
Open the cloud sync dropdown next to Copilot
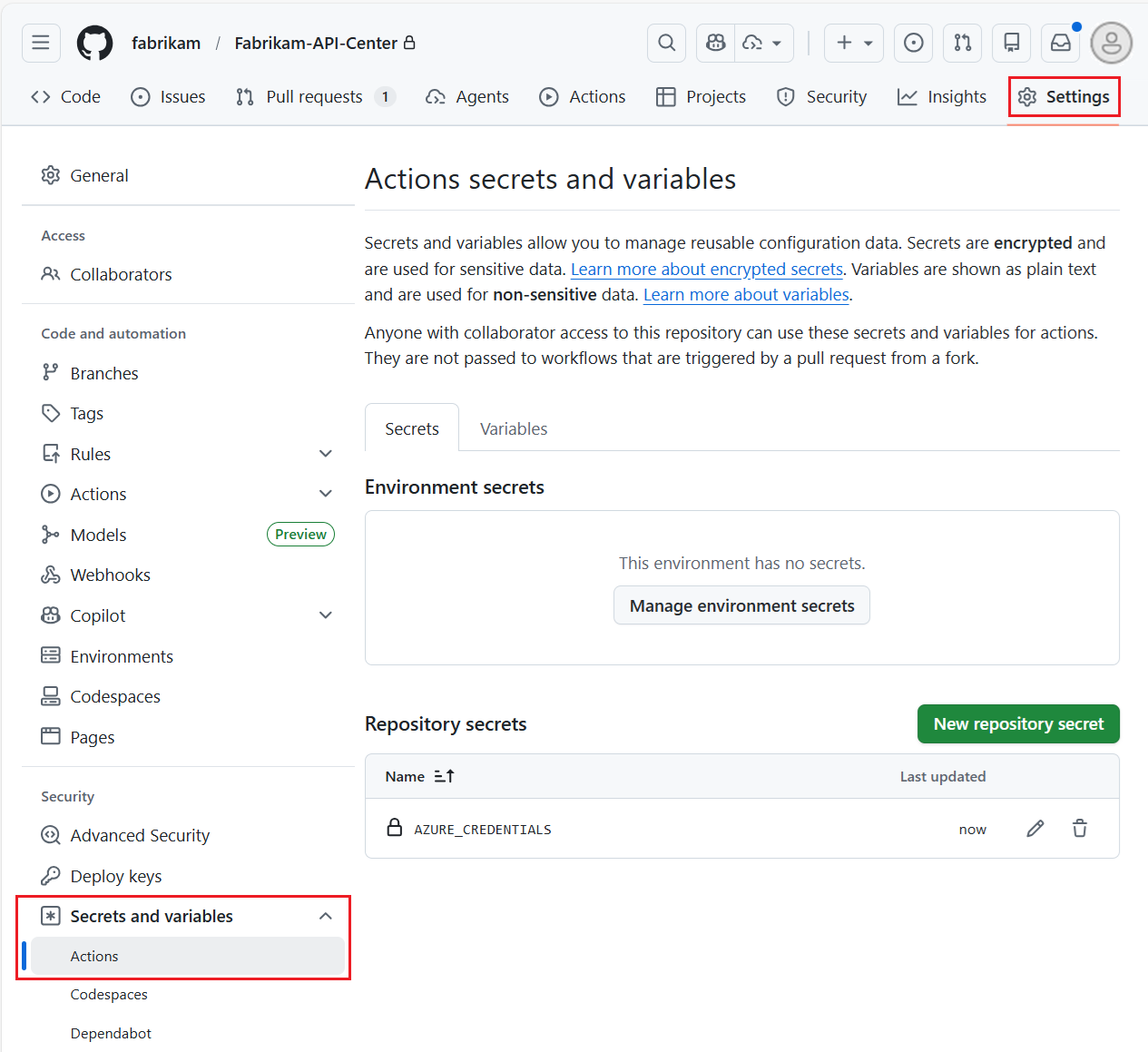click(764, 43)
